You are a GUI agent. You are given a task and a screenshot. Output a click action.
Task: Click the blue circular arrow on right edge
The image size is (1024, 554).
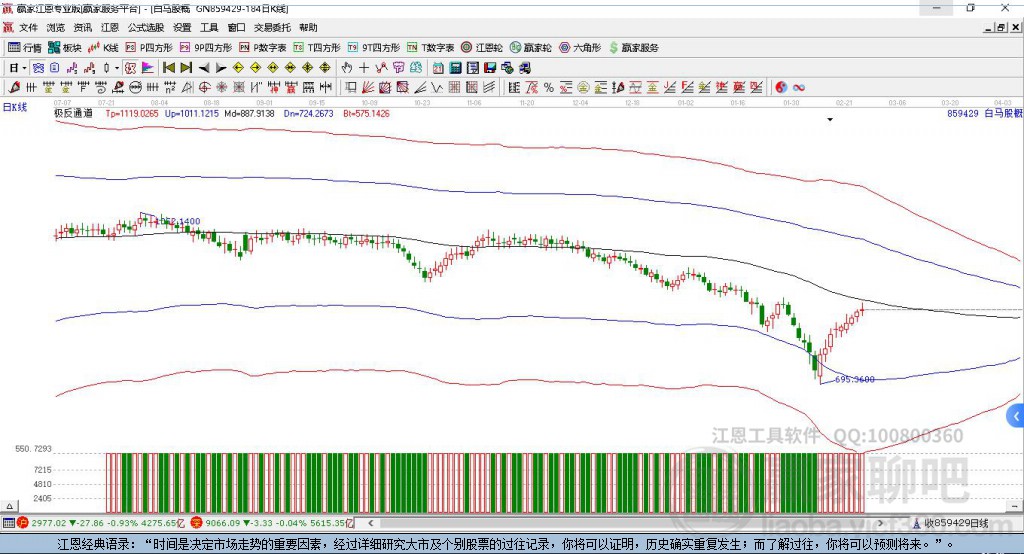pyautogui.click(x=1016, y=415)
